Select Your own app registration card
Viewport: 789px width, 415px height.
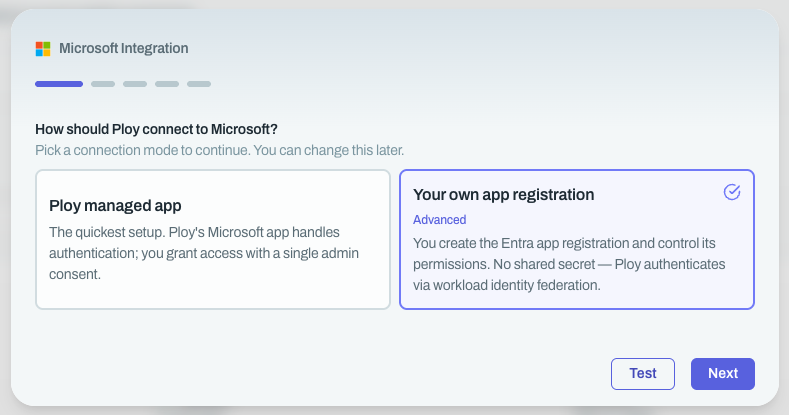click(577, 239)
